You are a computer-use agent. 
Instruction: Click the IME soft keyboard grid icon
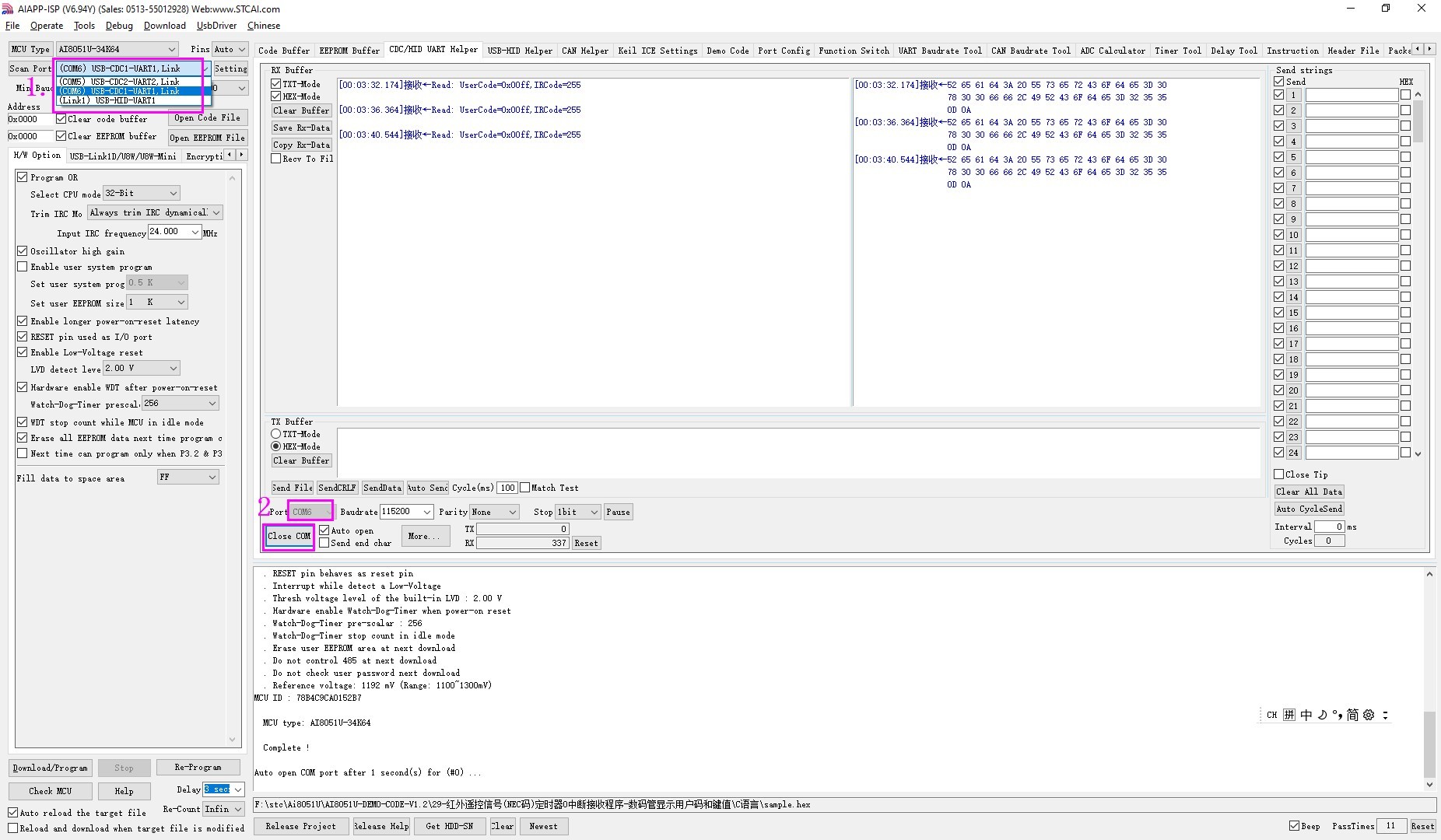pyautogui.click(x=1289, y=715)
